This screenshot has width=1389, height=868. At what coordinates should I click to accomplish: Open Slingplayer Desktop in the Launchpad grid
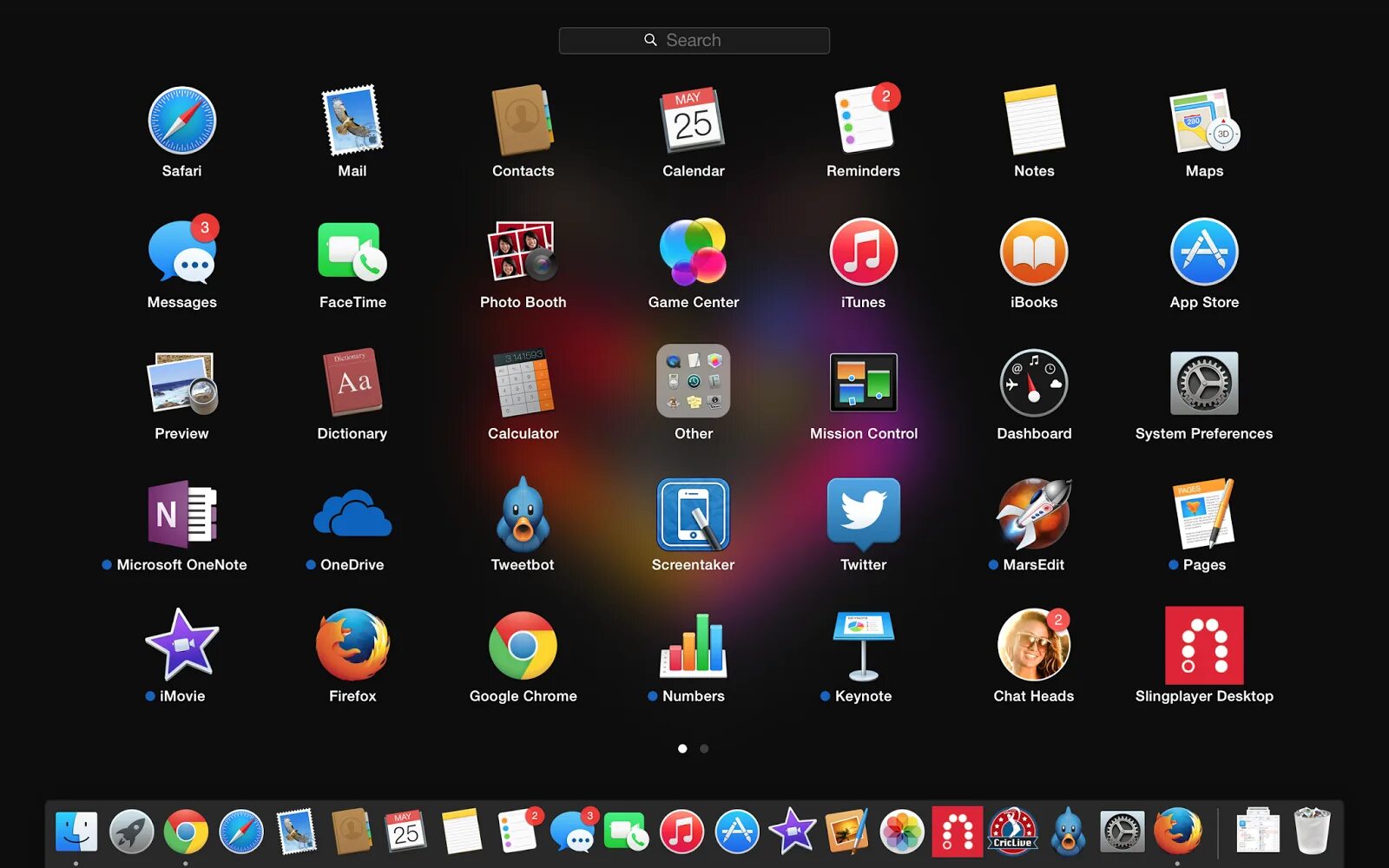point(1204,645)
